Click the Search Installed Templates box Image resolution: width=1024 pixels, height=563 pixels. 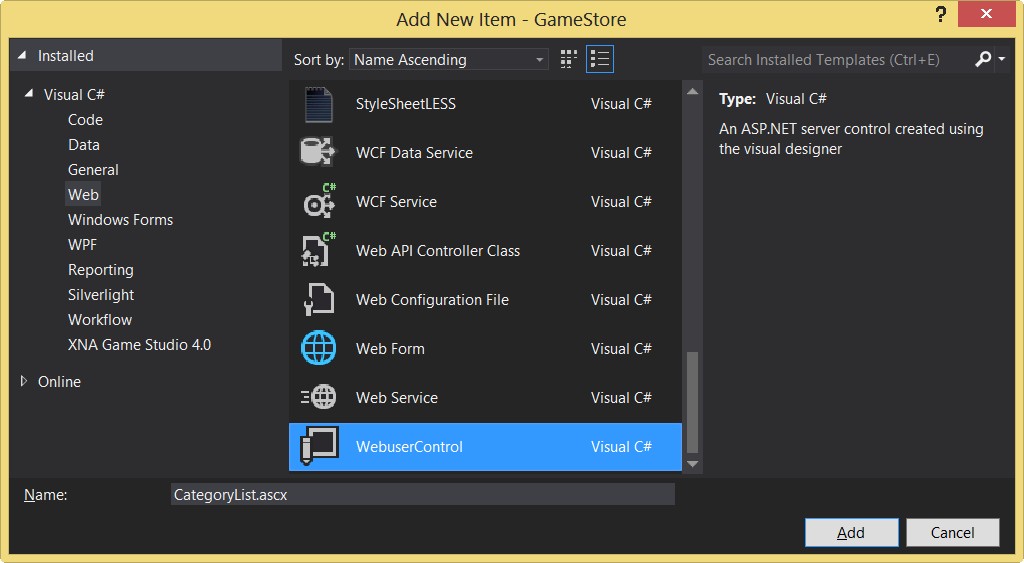click(837, 59)
